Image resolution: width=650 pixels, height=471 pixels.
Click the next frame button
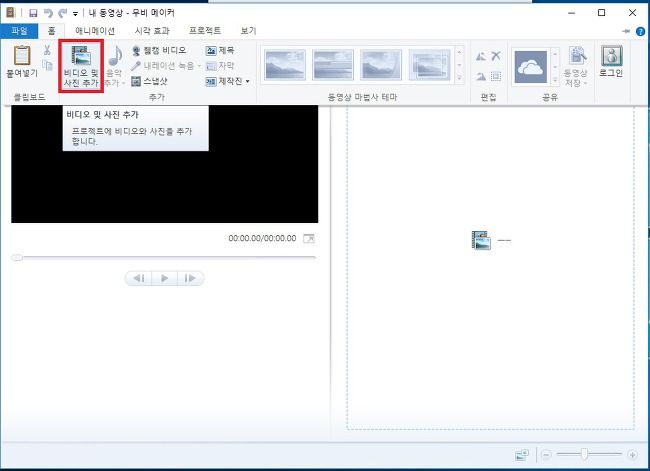click(x=190, y=278)
